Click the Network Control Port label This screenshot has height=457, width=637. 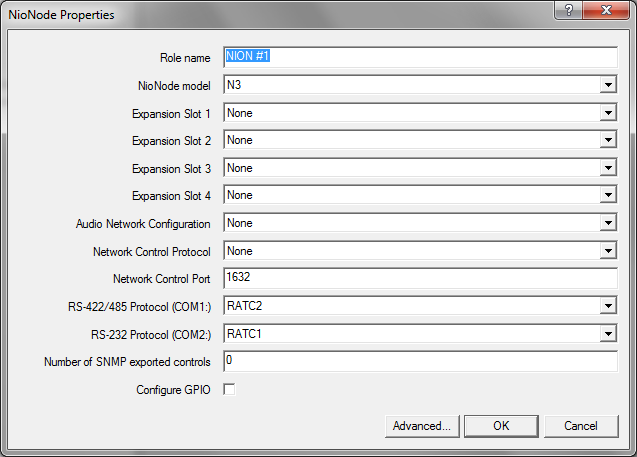tap(162, 279)
